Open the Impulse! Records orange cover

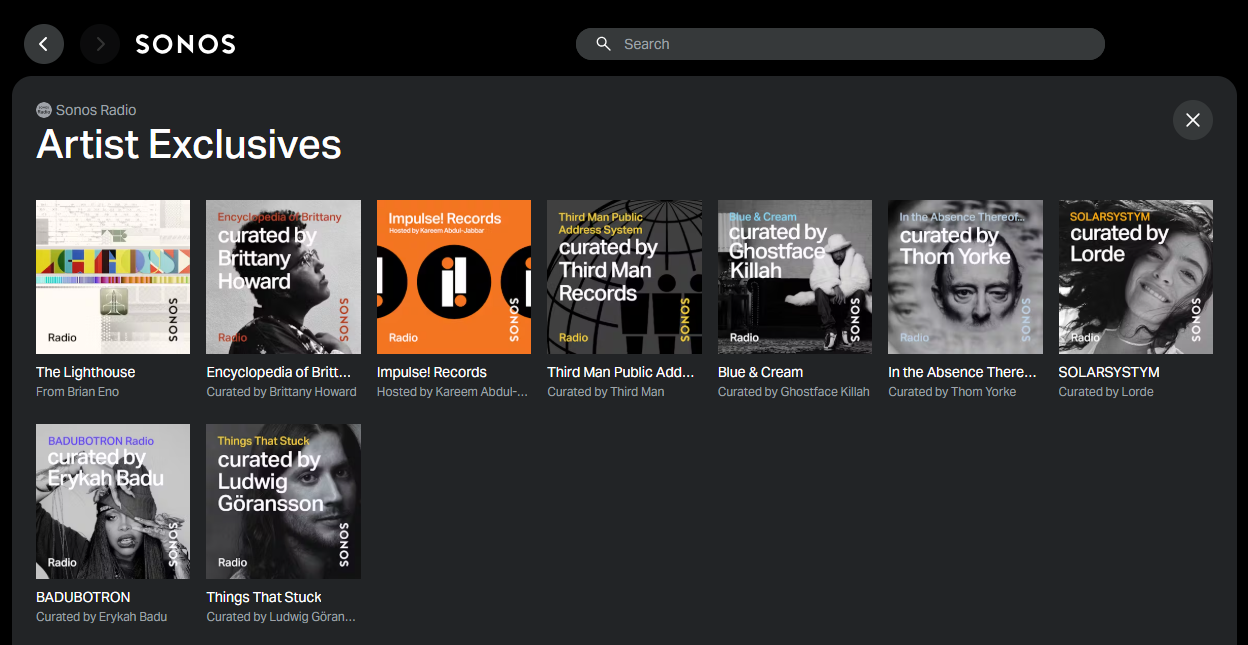click(x=454, y=277)
